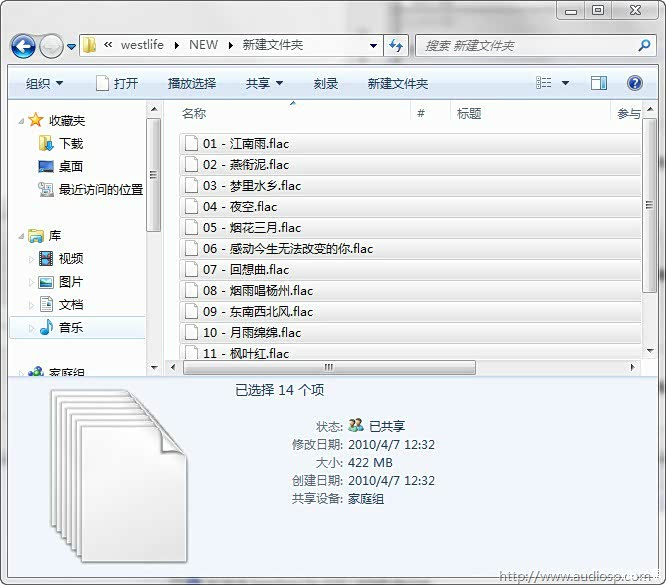Click the Forward navigation arrow button

(x=51, y=46)
